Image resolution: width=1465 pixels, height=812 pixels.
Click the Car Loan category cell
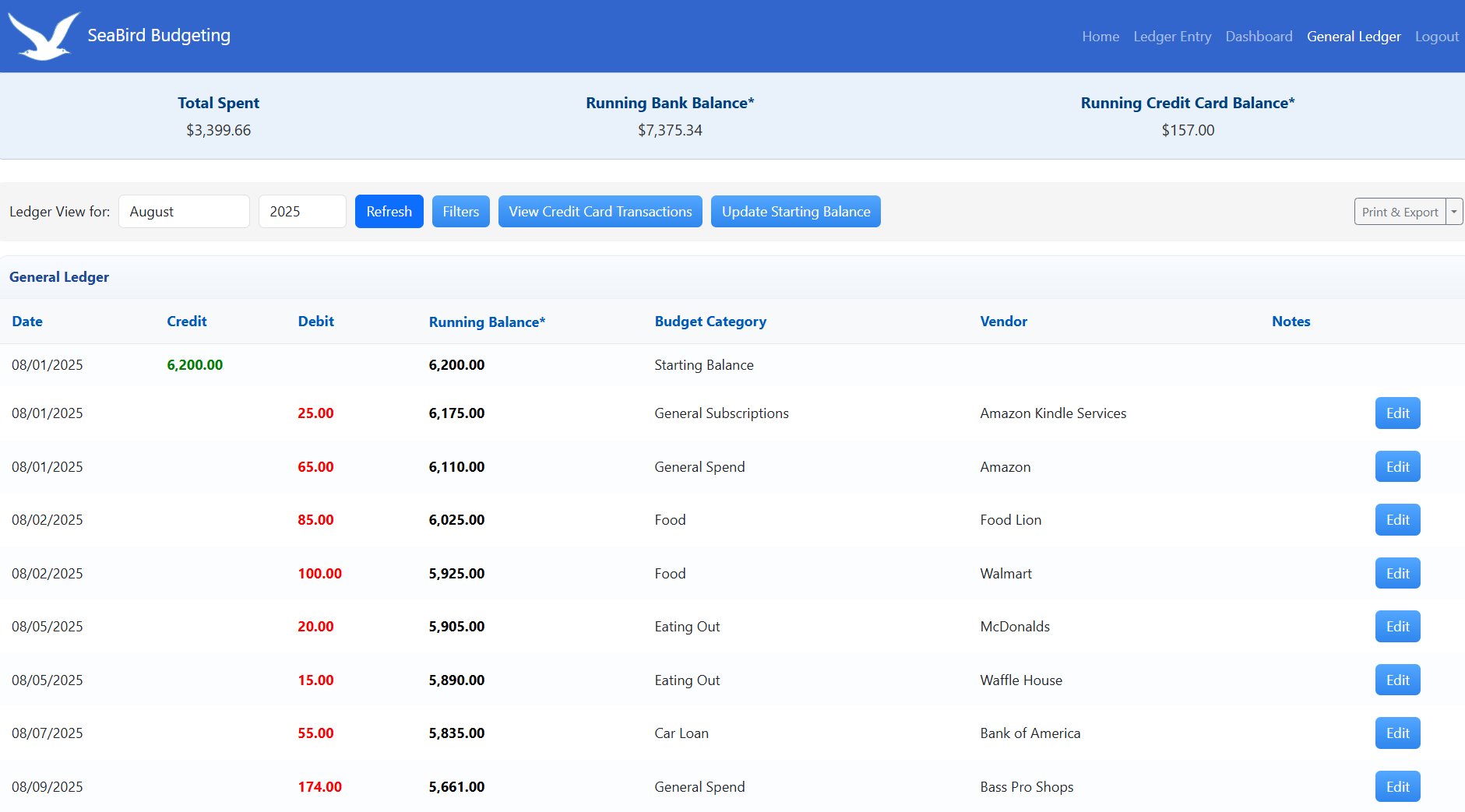point(681,733)
